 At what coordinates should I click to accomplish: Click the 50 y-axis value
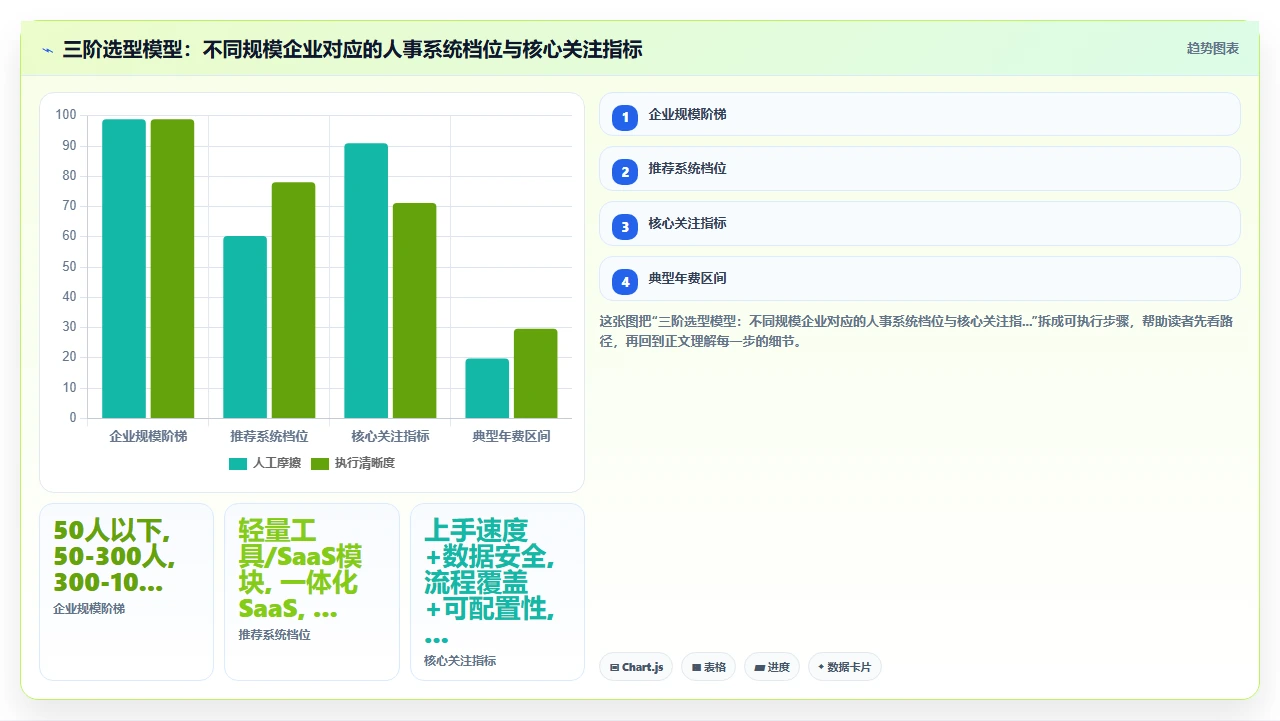point(69,267)
